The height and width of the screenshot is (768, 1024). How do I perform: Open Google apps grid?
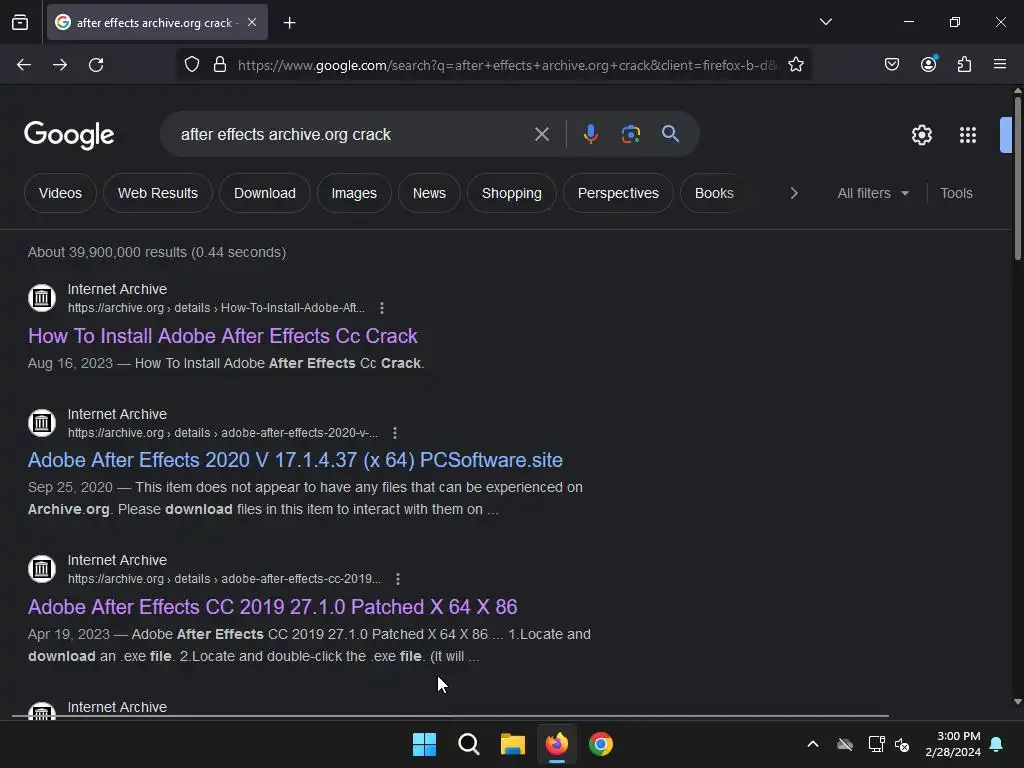[968, 135]
